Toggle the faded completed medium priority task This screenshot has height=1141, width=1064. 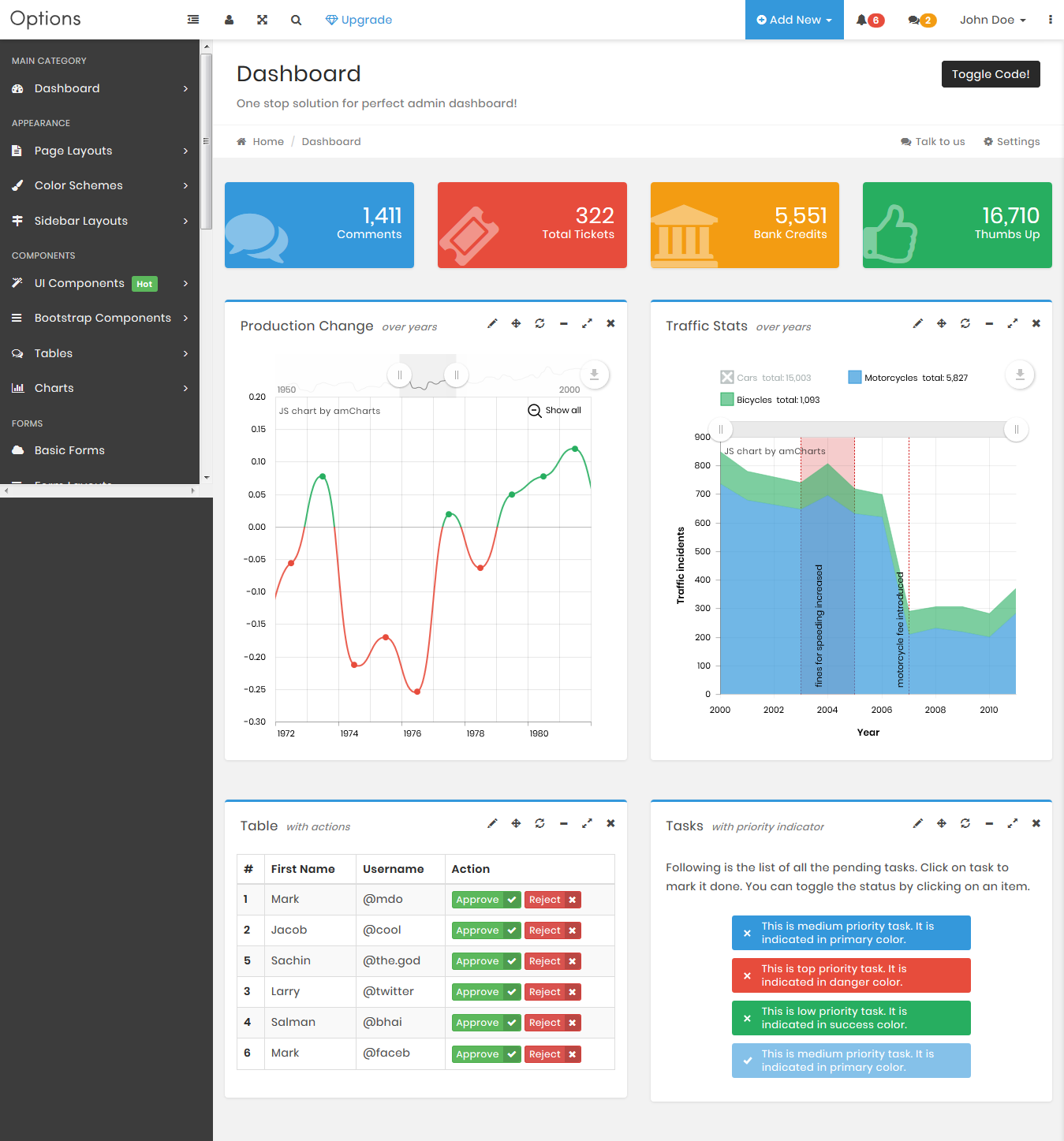851,1061
